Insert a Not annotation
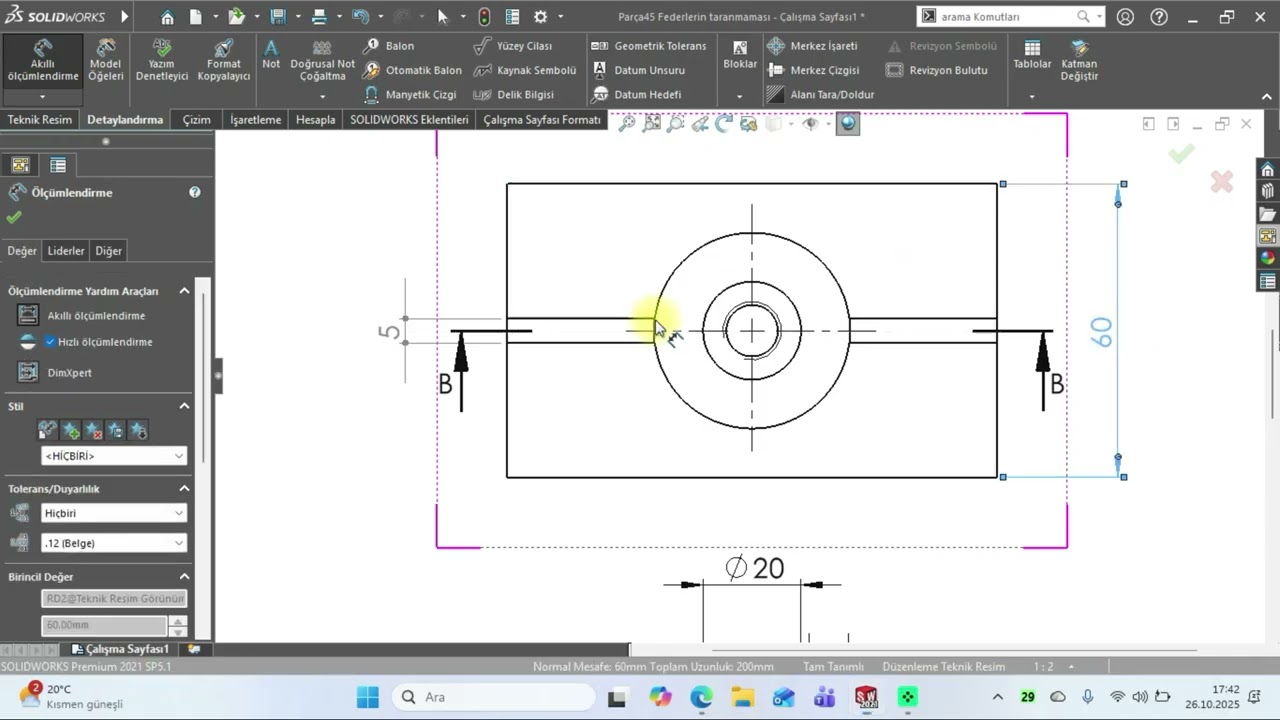 click(271, 55)
